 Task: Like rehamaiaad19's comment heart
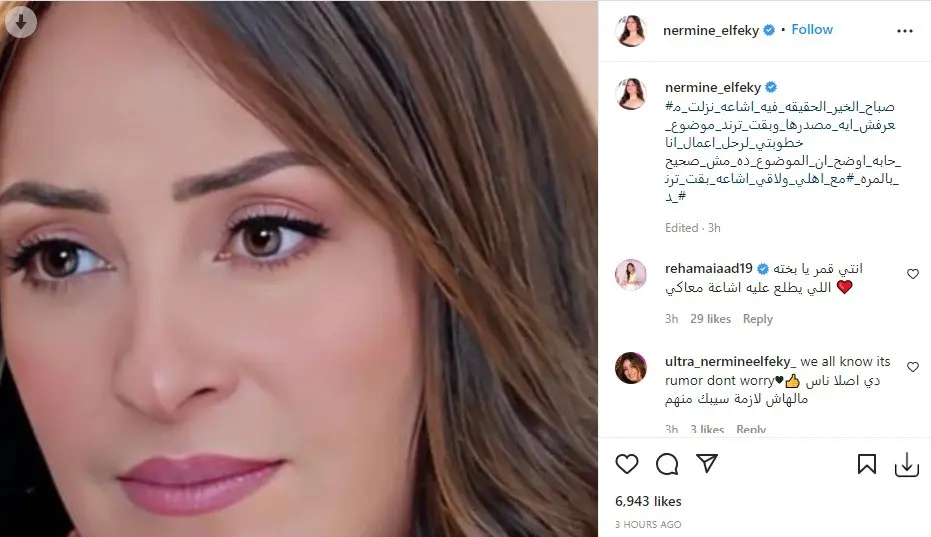coord(913,274)
